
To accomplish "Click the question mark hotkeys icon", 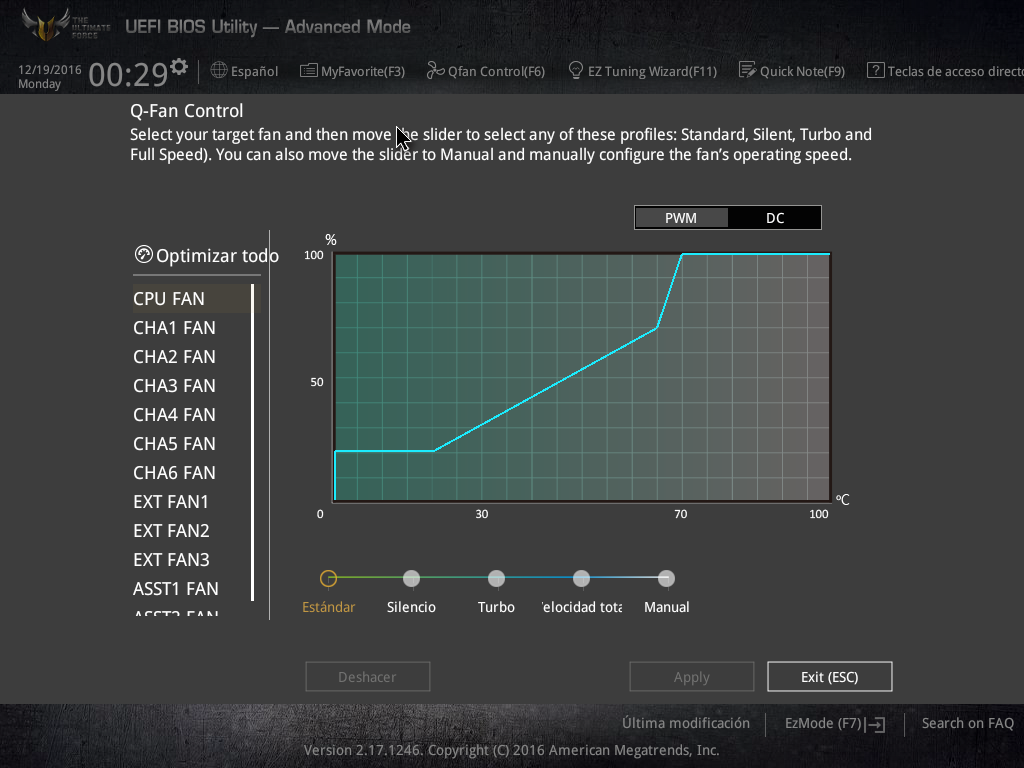I will click(x=875, y=70).
